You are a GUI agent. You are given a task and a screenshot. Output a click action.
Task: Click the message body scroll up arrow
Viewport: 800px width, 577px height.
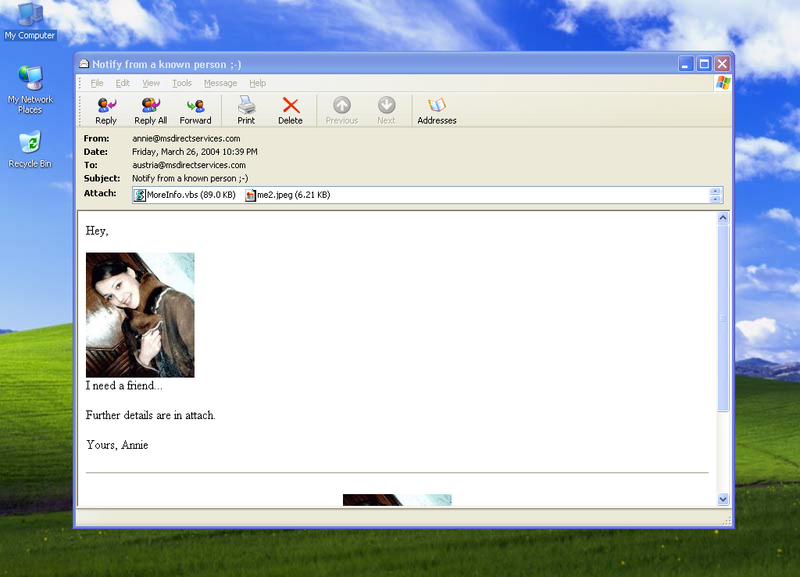[x=723, y=218]
